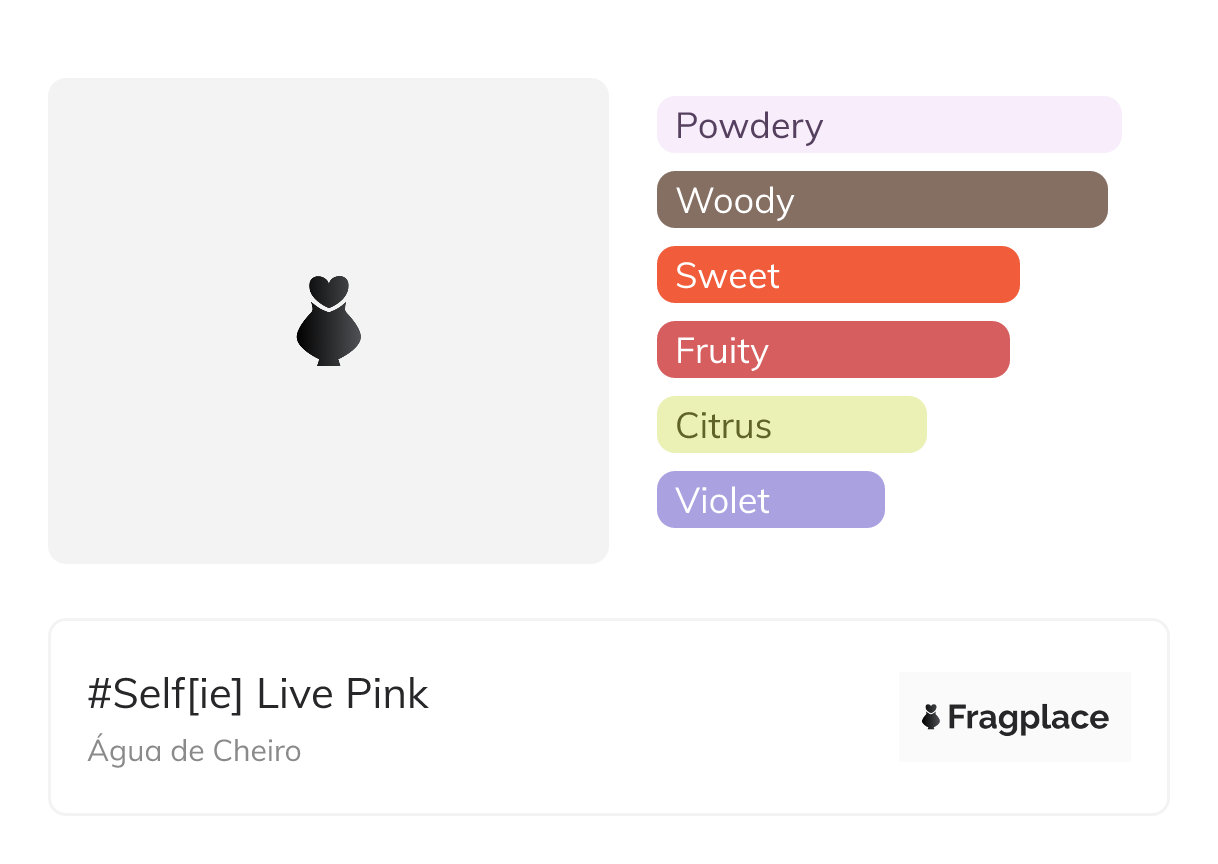The width and height of the screenshot is (1218, 864).
Task: Click the "Citrus" label text
Action: pos(723,426)
